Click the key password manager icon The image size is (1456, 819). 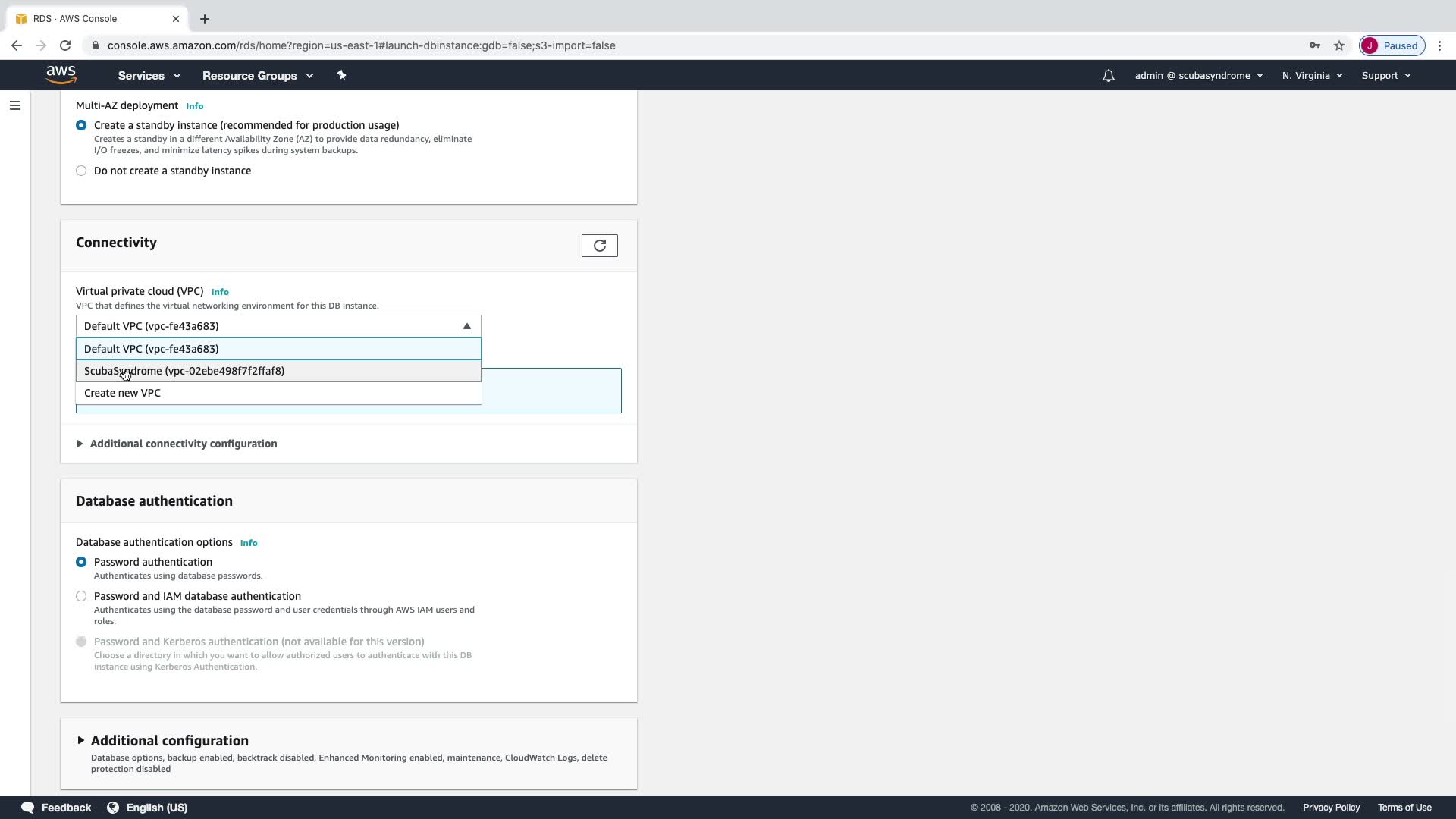point(1314,45)
